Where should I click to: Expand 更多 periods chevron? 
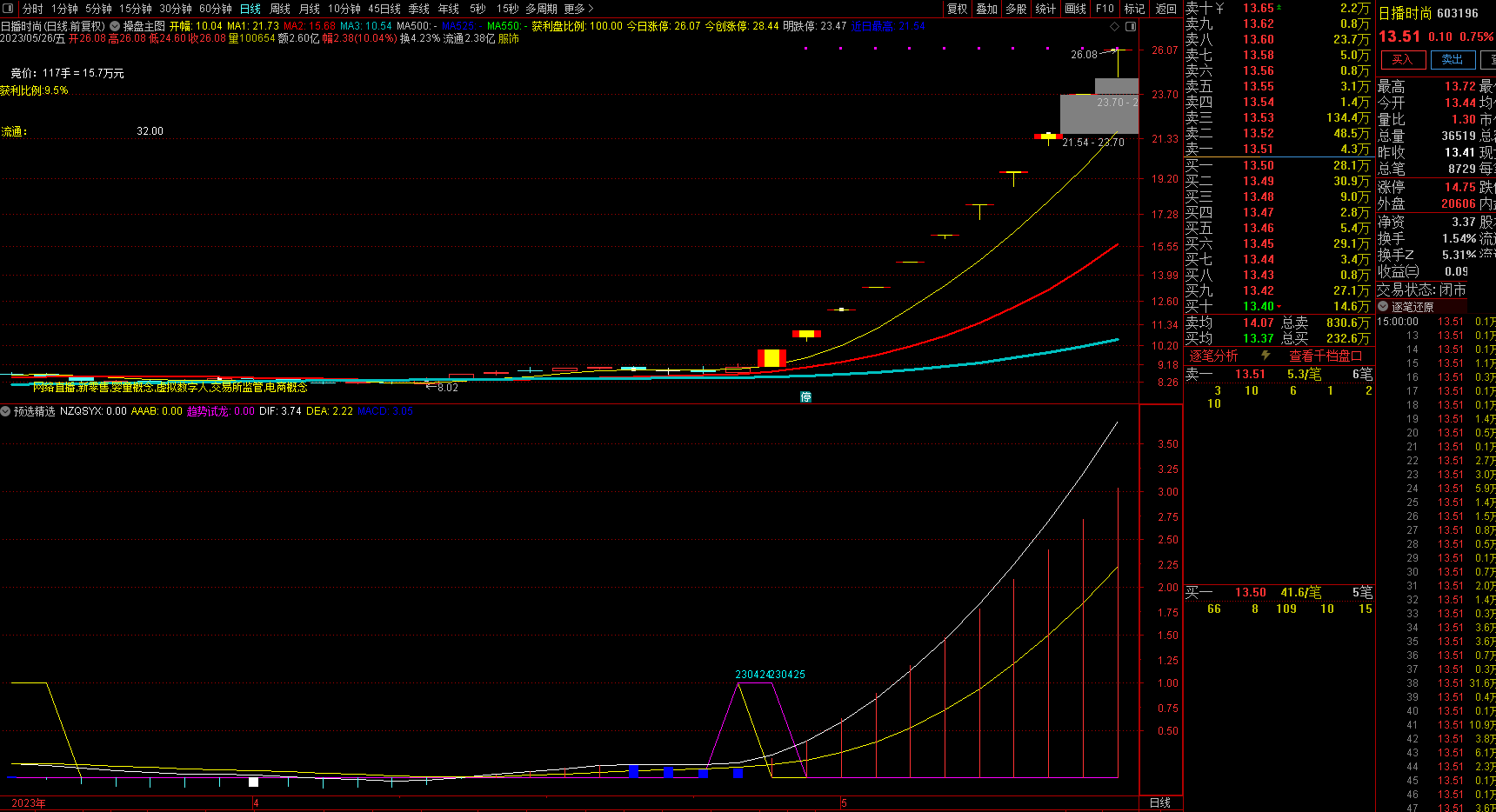tap(591, 9)
